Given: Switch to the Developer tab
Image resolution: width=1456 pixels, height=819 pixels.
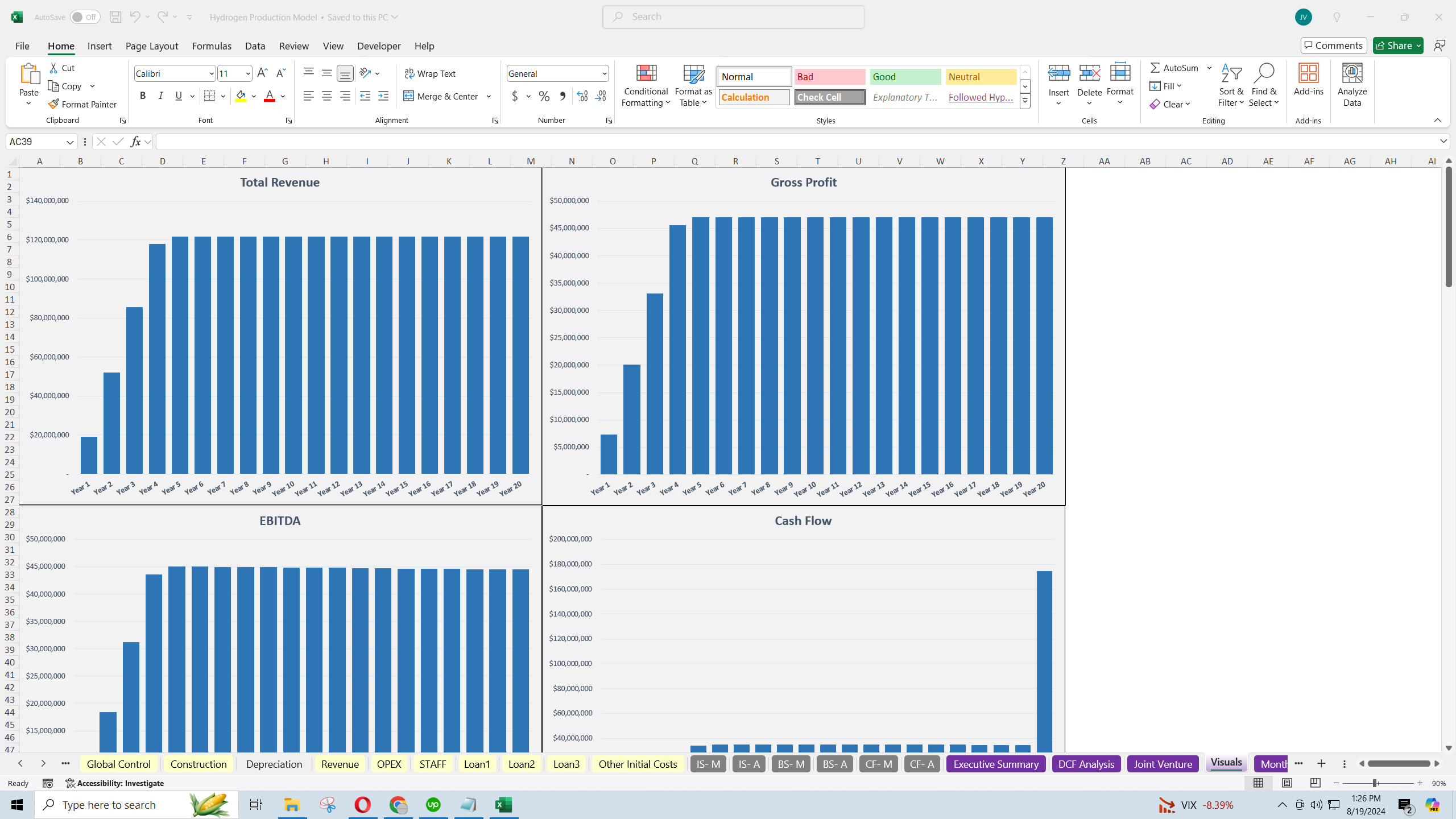Looking at the screenshot, I should tap(379, 45).
